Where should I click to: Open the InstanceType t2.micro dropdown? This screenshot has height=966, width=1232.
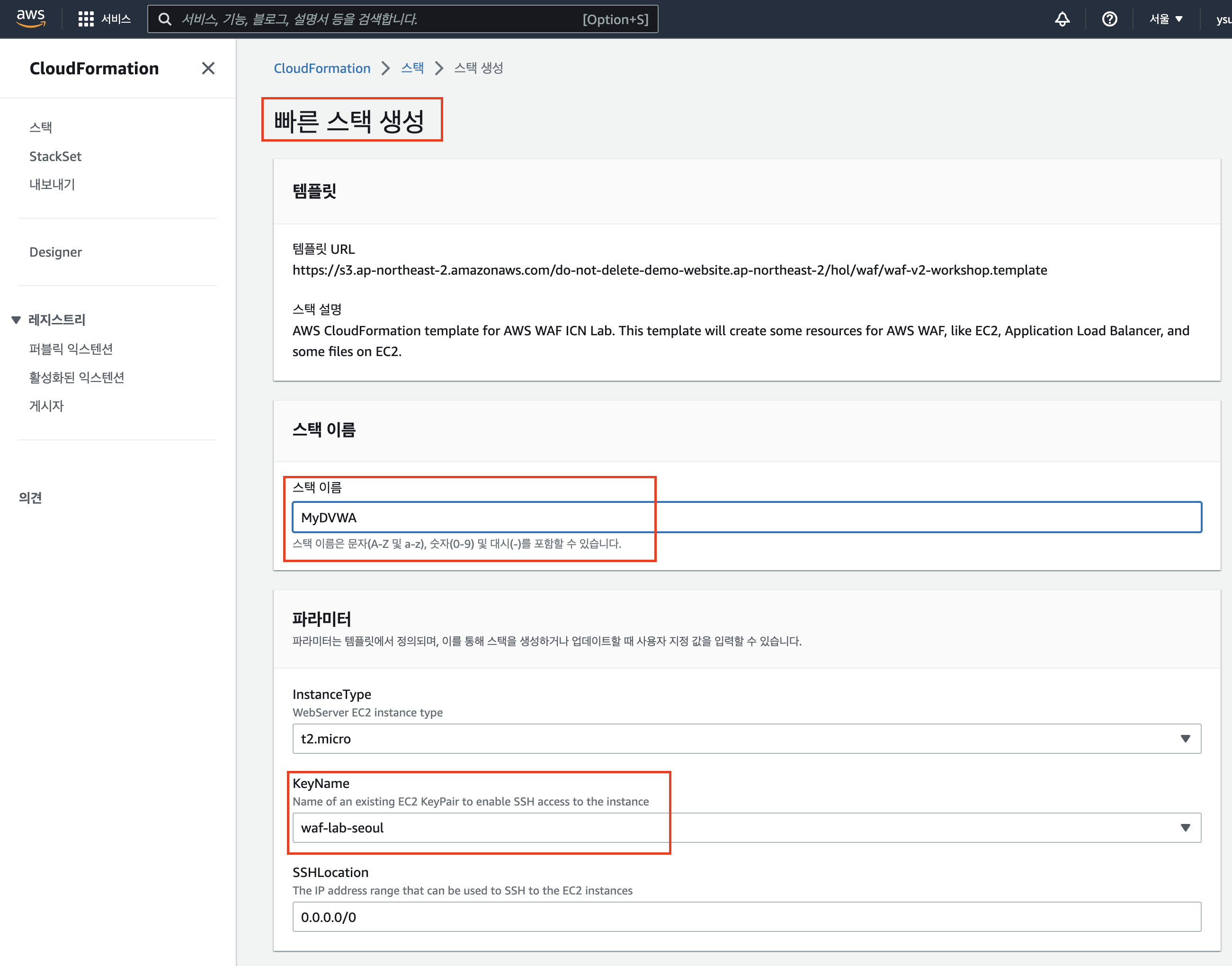(x=746, y=739)
